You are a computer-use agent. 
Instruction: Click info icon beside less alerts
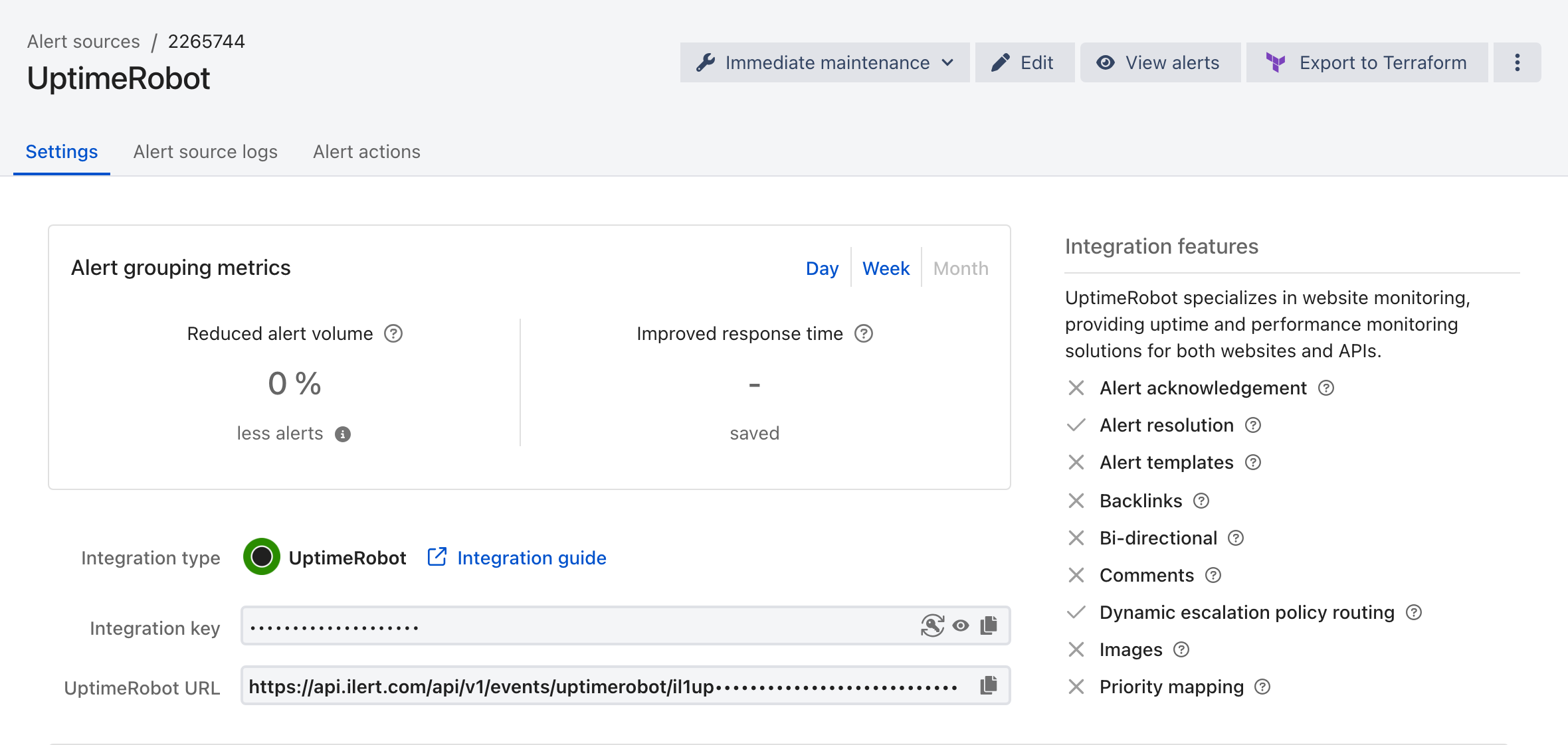342,434
